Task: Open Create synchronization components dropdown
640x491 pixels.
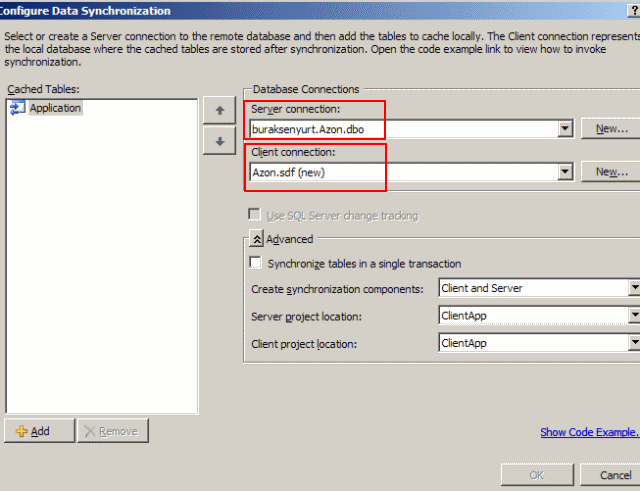Action: (537, 288)
